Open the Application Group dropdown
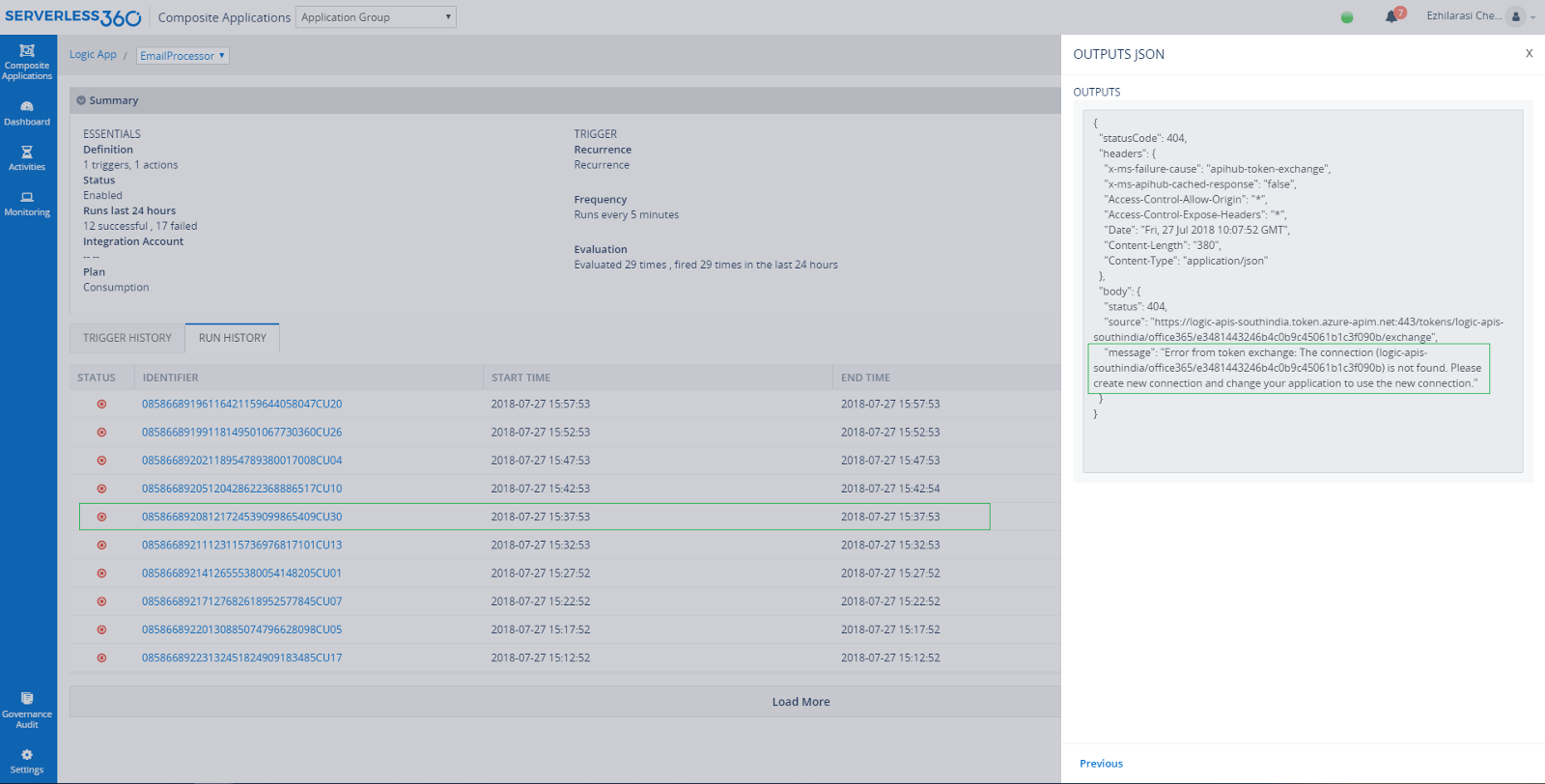 (x=376, y=17)
